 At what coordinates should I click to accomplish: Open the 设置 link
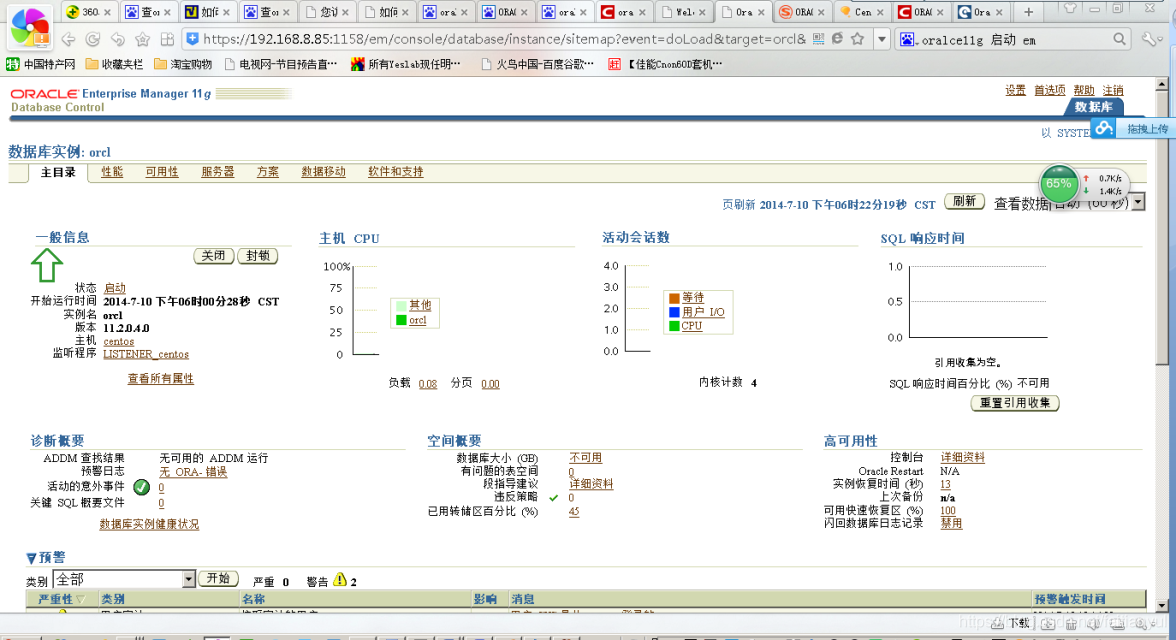pos(1016,90)
